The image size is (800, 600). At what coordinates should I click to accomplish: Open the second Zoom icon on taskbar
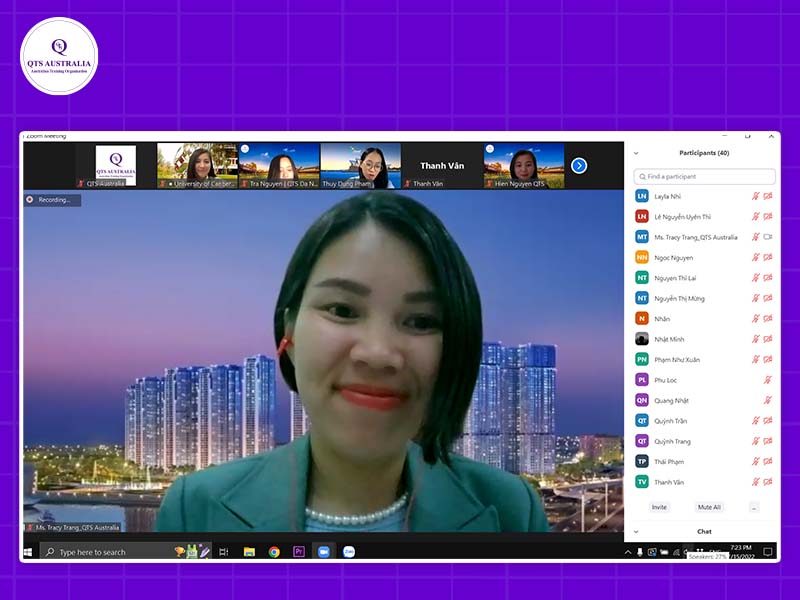[349, 552]
